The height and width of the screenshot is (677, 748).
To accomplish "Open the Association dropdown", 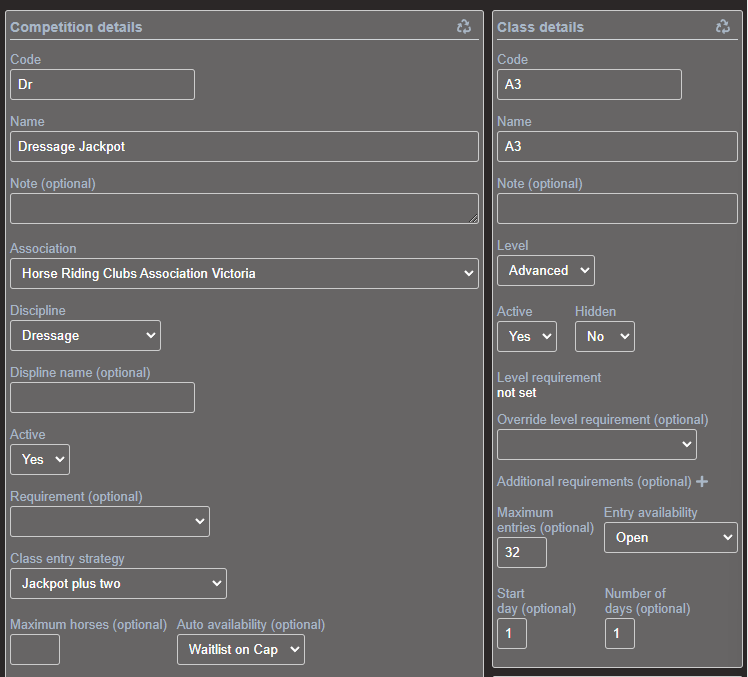I will pos(244,274).
